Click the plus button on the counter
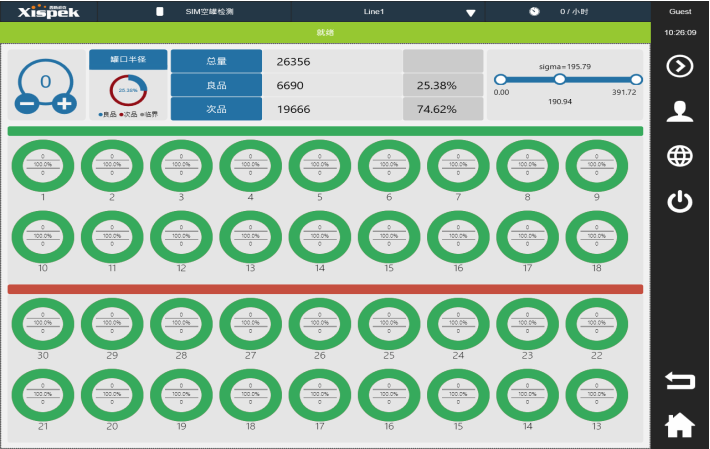Image resolution: width=710 pixels, height=449 pixels. pos(64,104)
